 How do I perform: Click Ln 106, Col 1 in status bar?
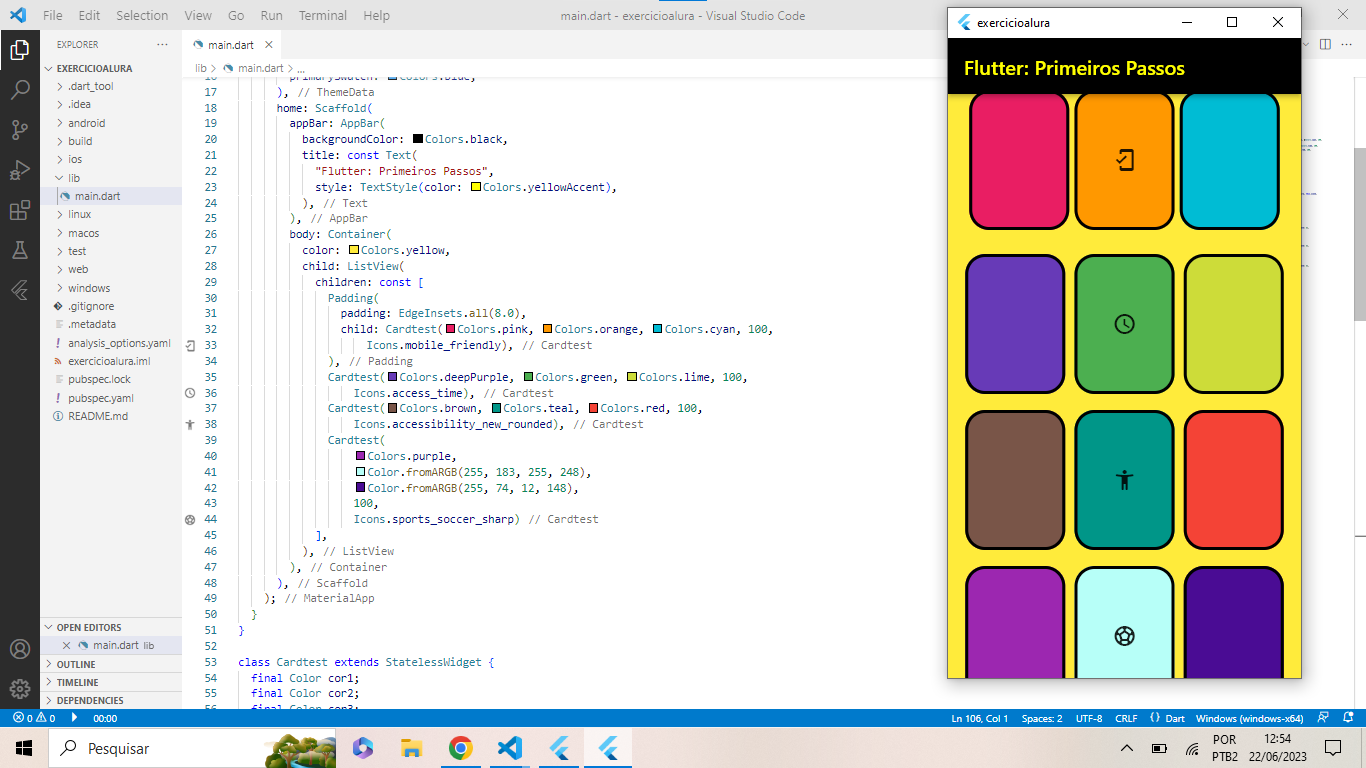click(x=981, y=718)
